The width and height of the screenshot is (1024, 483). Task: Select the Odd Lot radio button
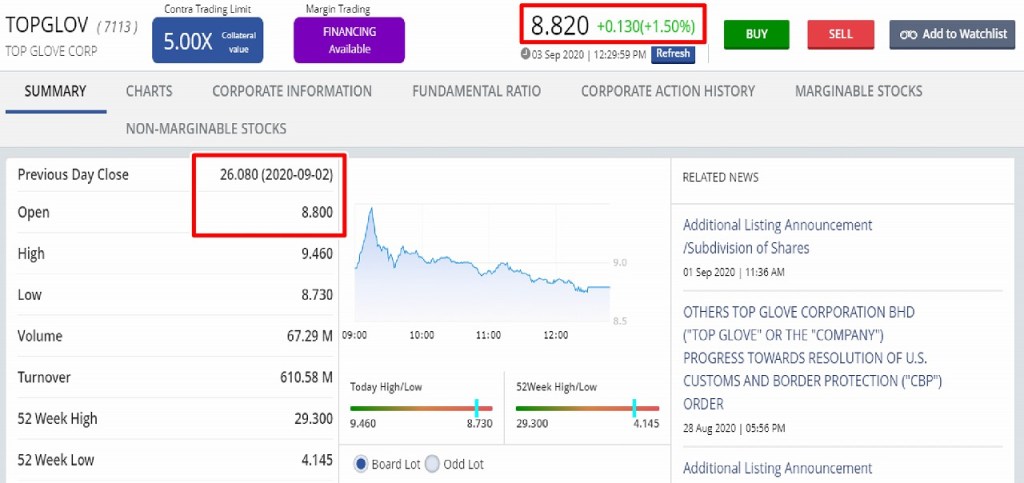coord(432,464)
